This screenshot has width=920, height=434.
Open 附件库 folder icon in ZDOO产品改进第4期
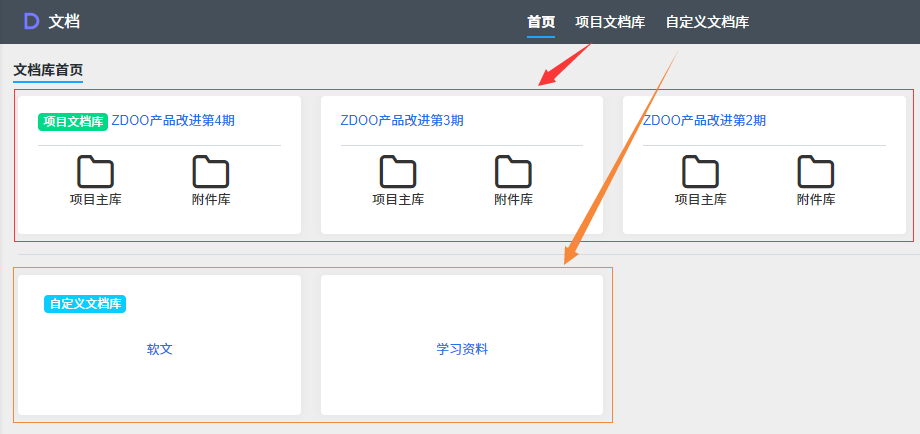[211, 172]
